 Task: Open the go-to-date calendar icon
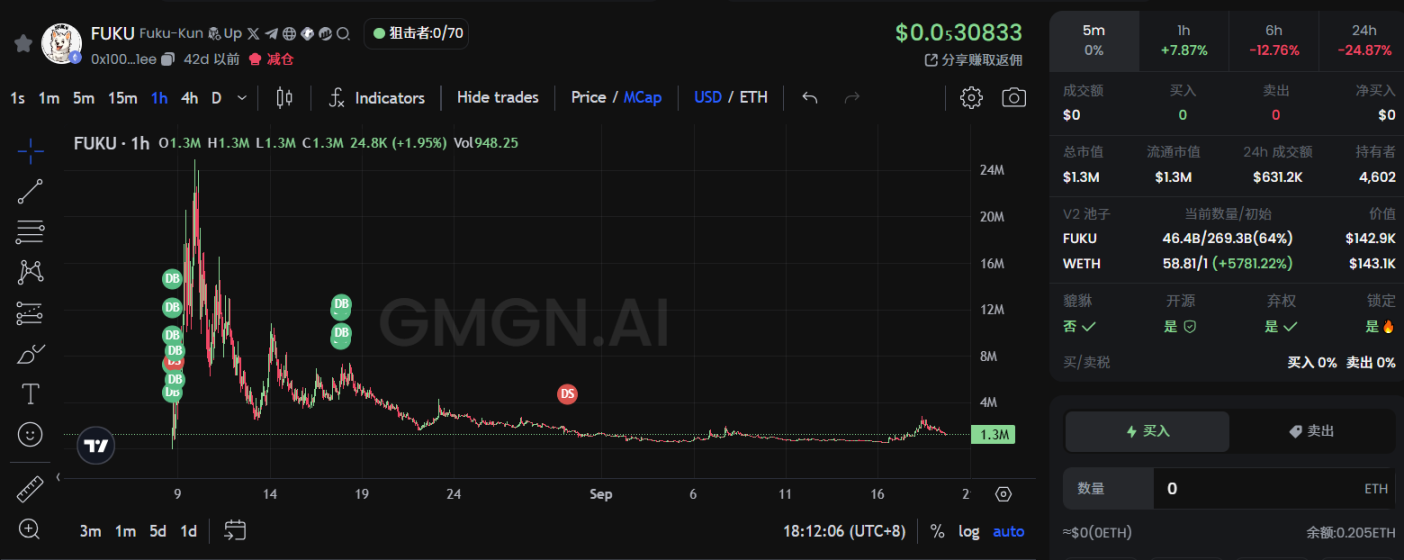tap(235, 530)
